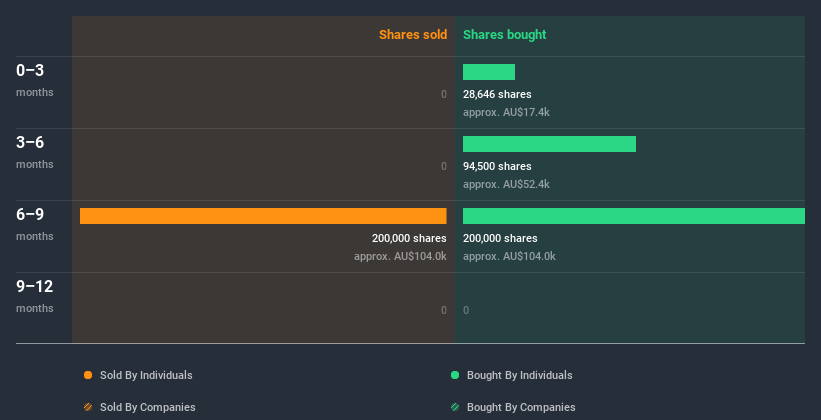The width and height of the screenshot is (821, 420).
Task: Click approx. AU$104.0k under shares sold
Action: [401, 256]
